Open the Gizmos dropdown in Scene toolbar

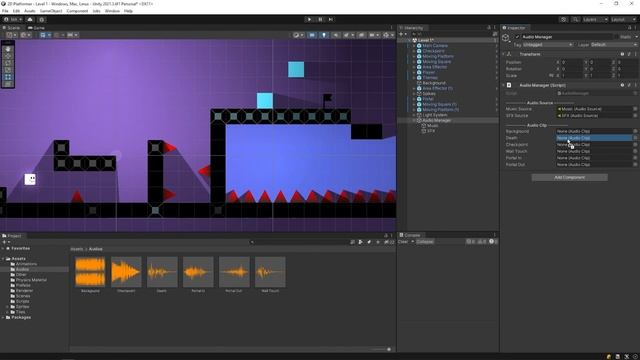[x=388, y=35]
